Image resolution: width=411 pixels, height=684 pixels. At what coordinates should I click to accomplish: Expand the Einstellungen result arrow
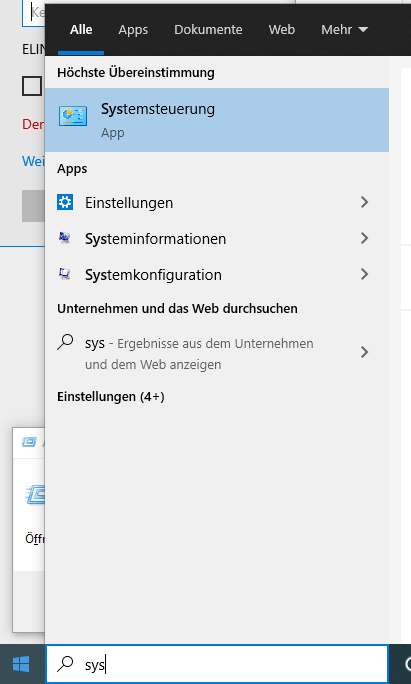[365, 202]
